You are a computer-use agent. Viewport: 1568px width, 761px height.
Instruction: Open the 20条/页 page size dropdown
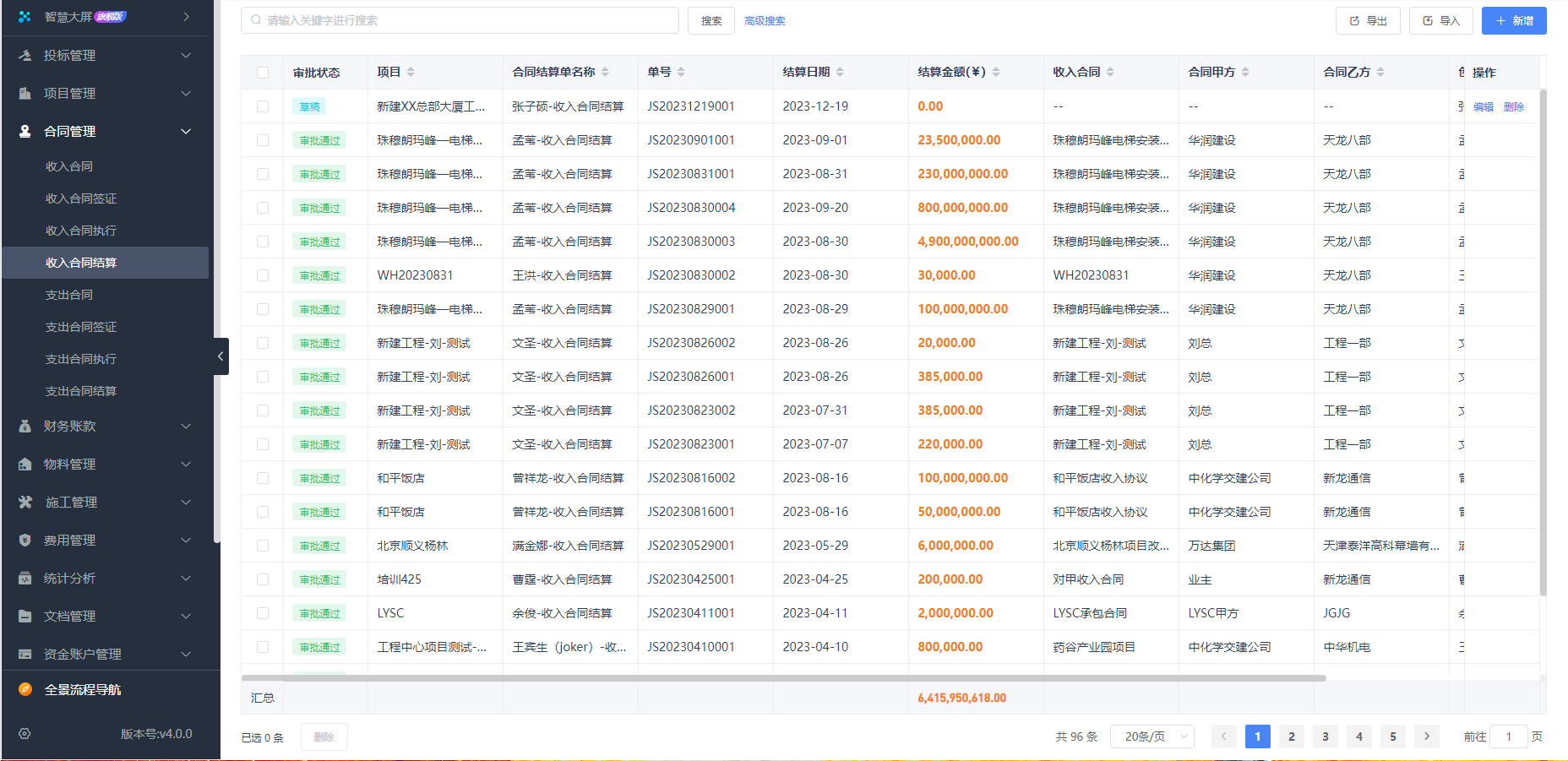pos(1151,737)
